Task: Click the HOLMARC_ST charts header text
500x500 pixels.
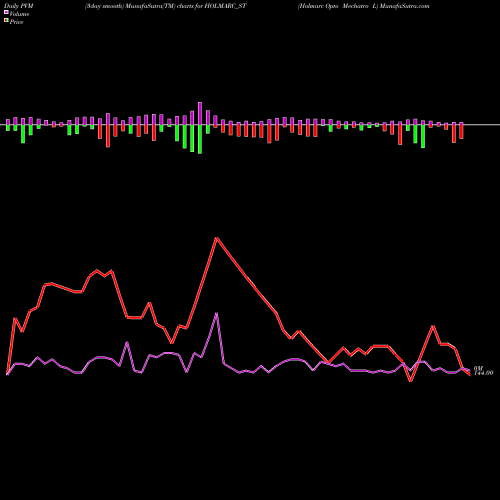Action: (x=166, y=6)
